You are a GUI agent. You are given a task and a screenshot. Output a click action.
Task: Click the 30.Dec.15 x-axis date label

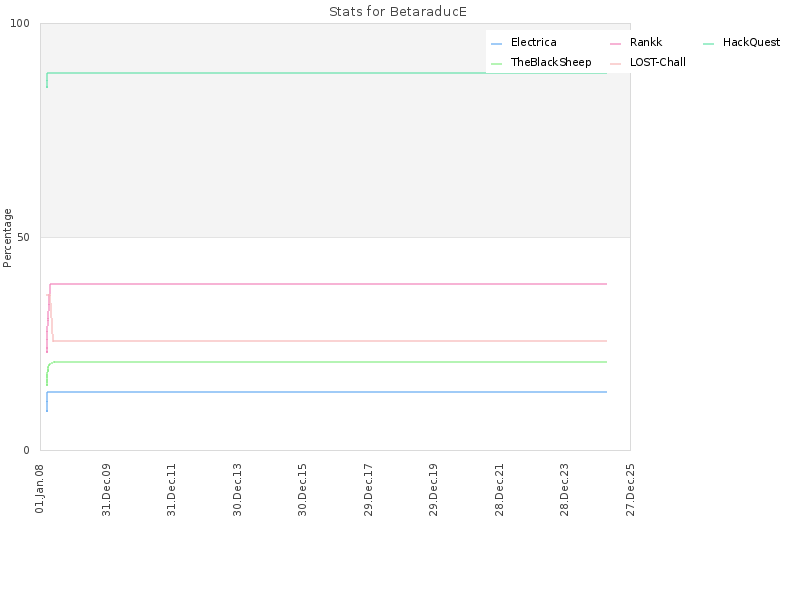coord(302,490)
